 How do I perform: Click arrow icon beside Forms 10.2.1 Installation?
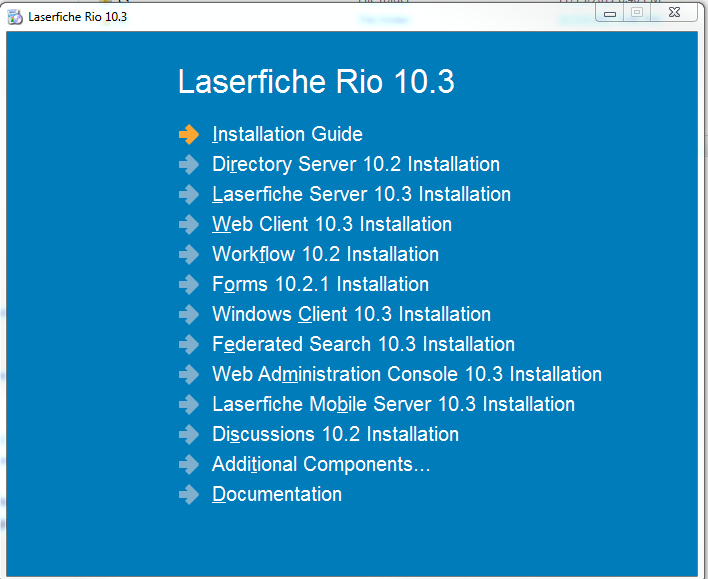click(x=189, y=285)
